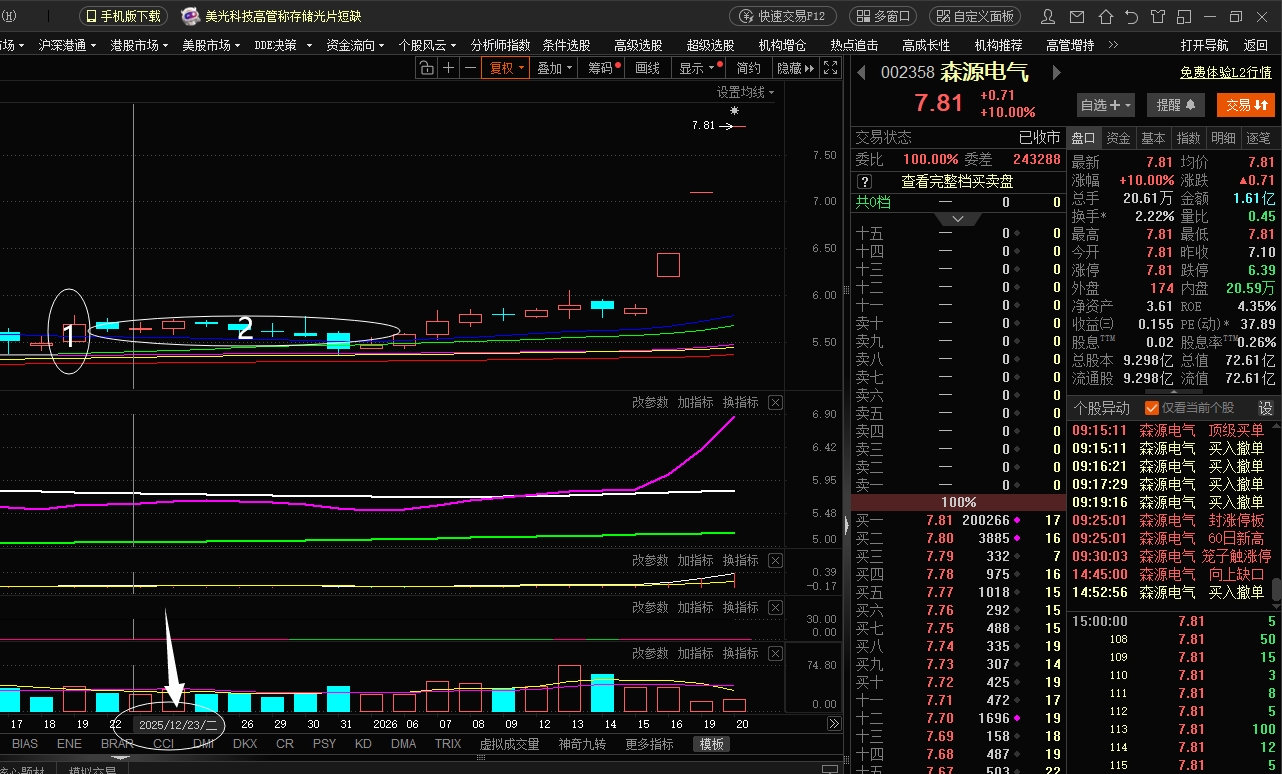Open 显示 display dropdown
1282x774 pixels.
click(697, 68)
